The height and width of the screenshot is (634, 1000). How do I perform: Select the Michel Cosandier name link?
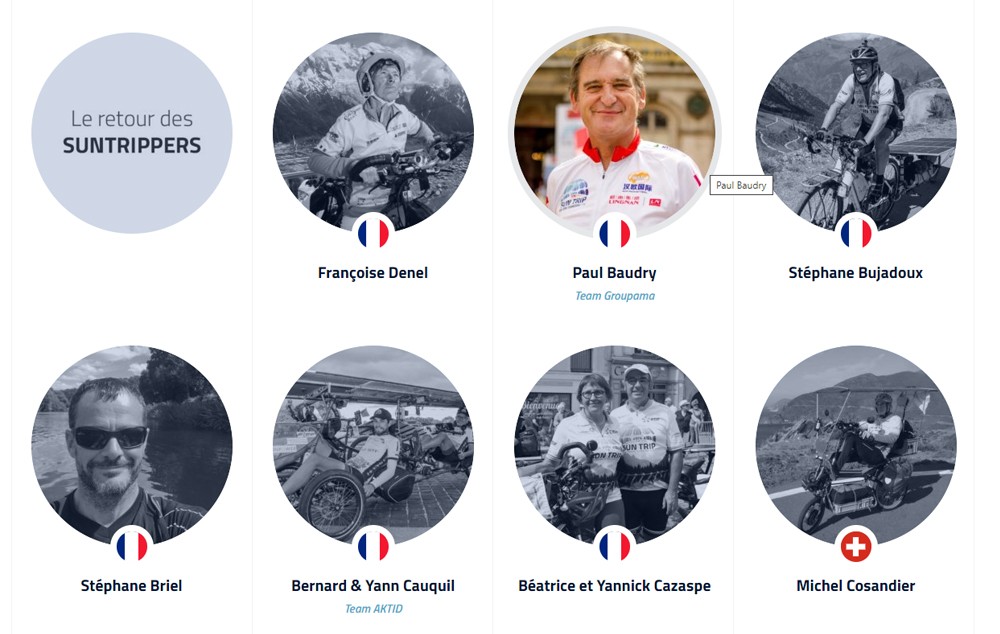[x=856, y=586]
